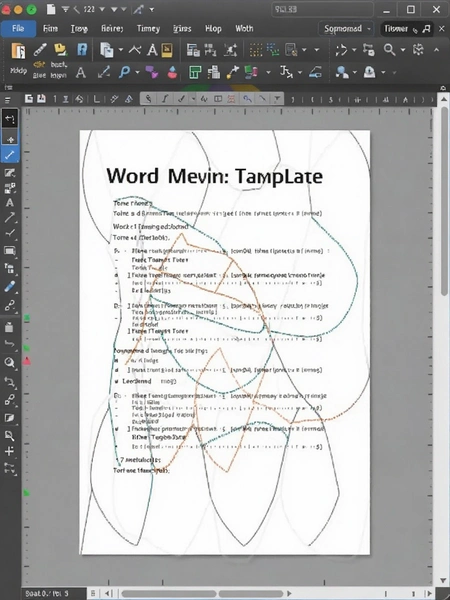Toggle the highlighted pen button in secondary toolbar
Image resolution: width=450 pixels, height=600 pixels.
click(148, 99)
